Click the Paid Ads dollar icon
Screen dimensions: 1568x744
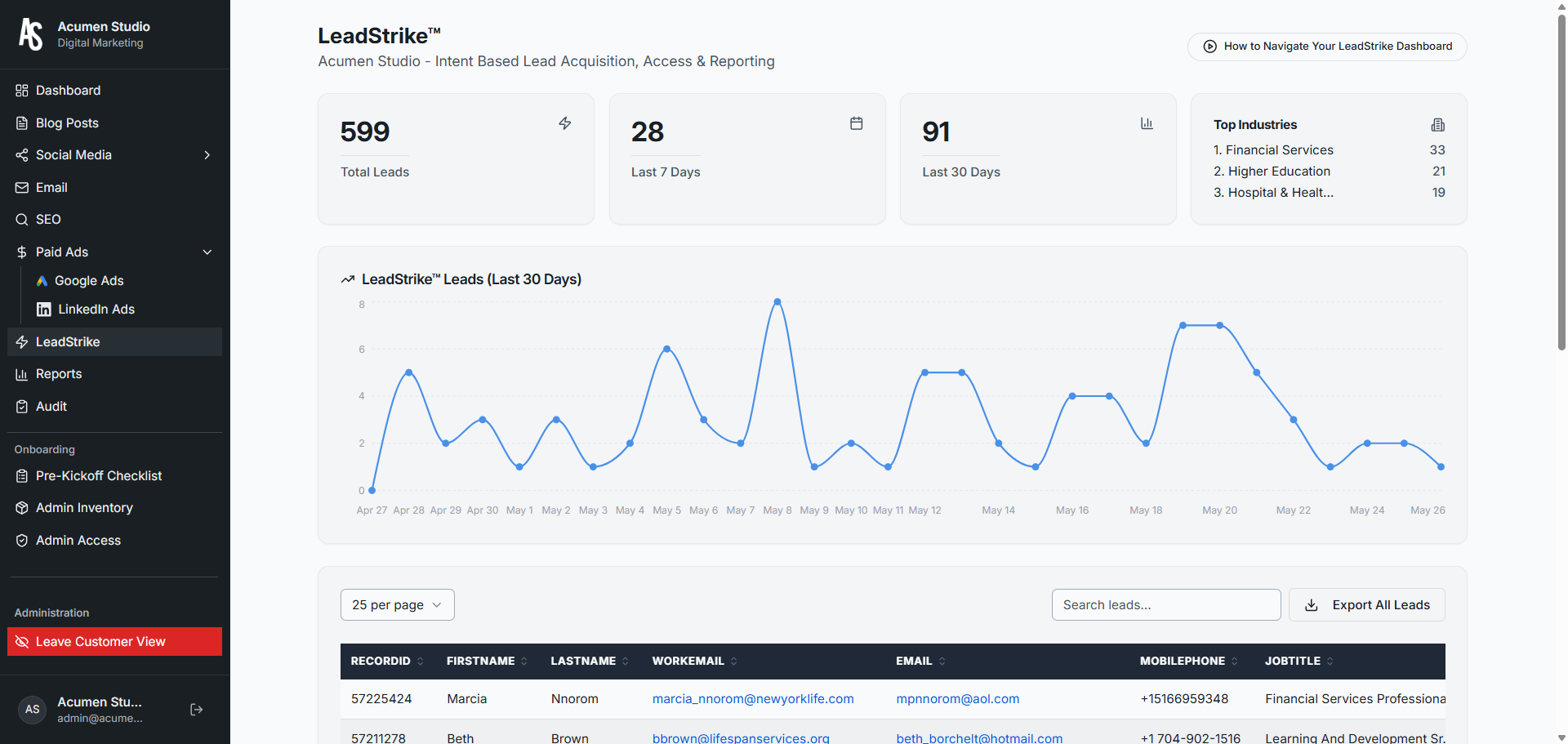tap(22, 252)
